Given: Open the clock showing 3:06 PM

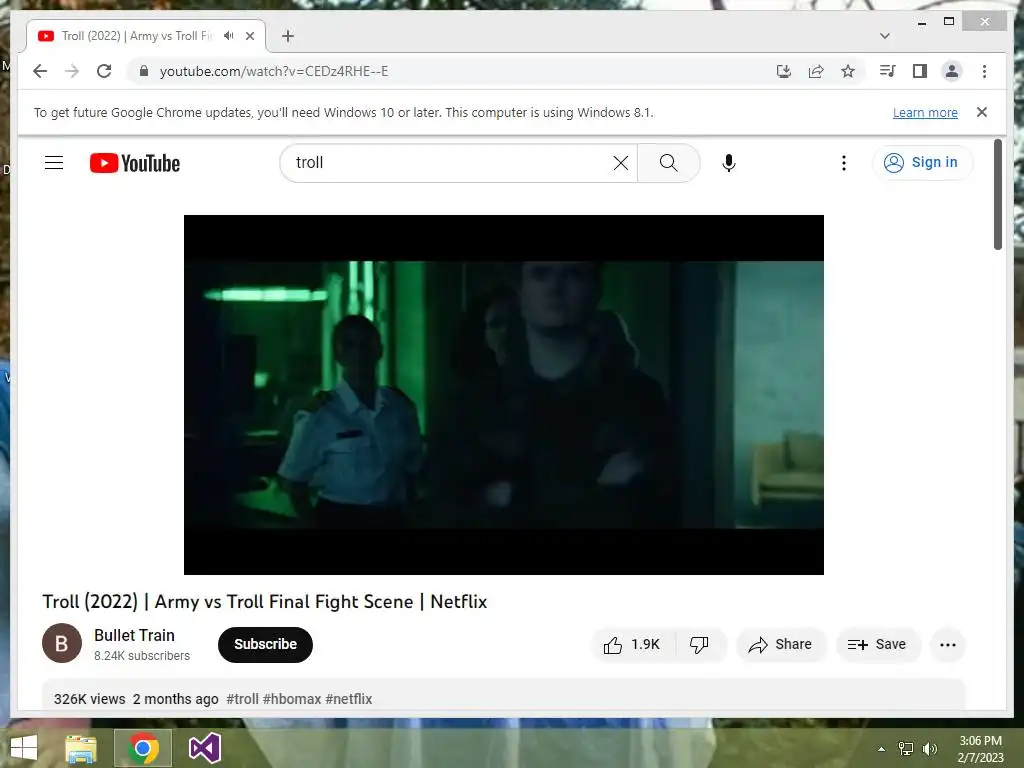Looking at the screenshot, I should point(980,749).
